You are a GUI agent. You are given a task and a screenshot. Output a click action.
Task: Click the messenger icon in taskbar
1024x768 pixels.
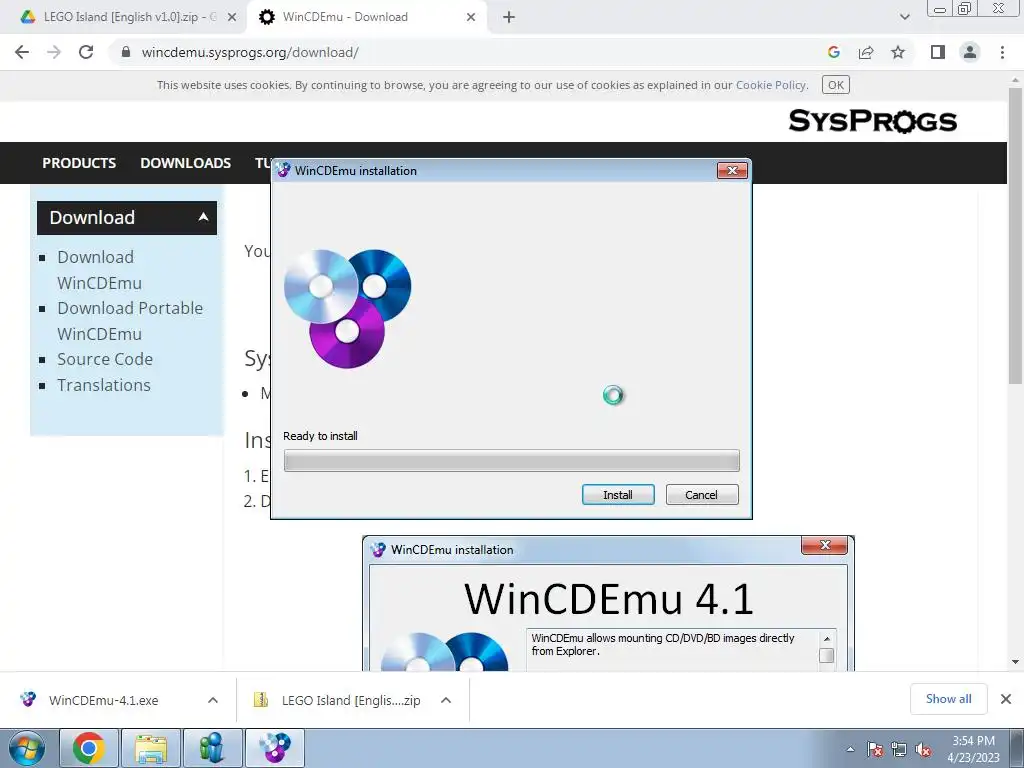[212, 748]
